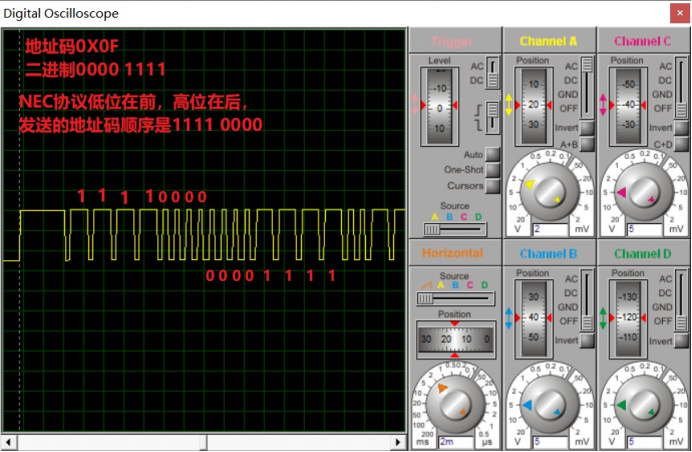Image resolution: width=692 pixels, height=452 pixels.
Task: Click the trigger edge slope switch
Action: pyautogui.click(x=493, y=117)
